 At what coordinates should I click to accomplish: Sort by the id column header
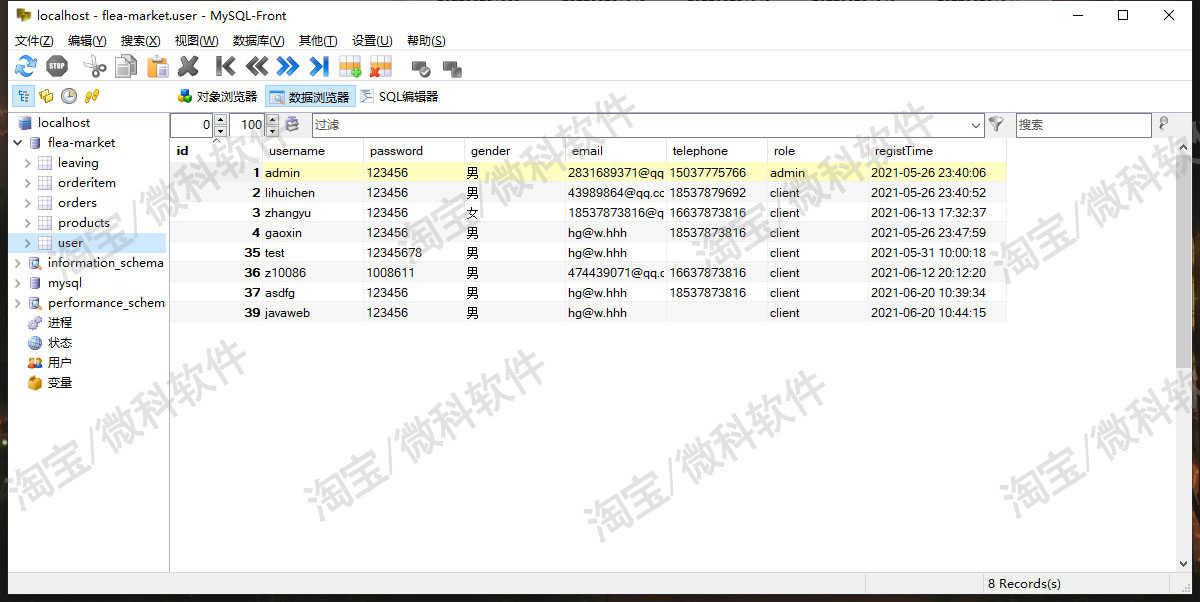(x=216, y=151)
